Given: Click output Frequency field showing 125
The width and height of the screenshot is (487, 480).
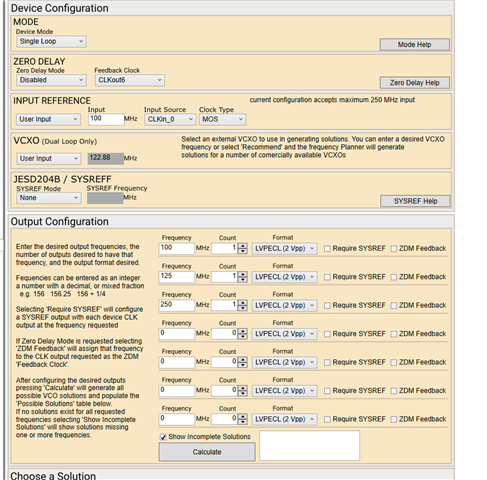Looking at the screenshot, I should coord(177,277).
